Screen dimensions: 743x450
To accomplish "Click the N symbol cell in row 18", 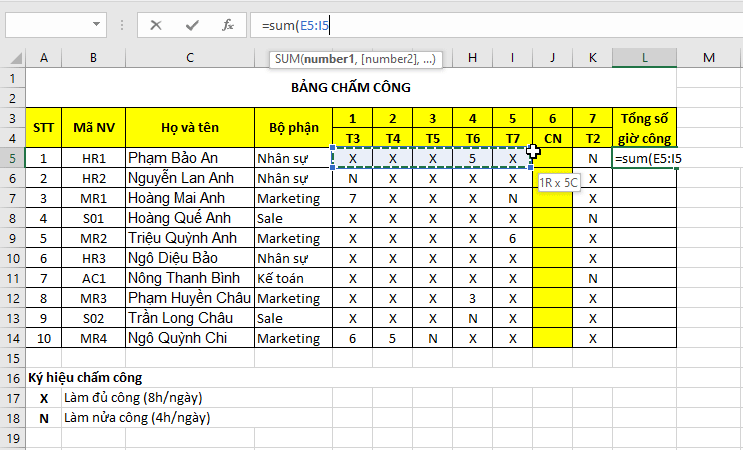I will point(44,418).
